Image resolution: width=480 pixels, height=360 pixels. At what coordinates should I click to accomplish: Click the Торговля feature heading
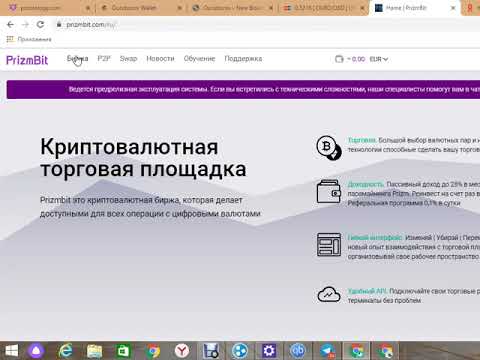click(362, 140)
